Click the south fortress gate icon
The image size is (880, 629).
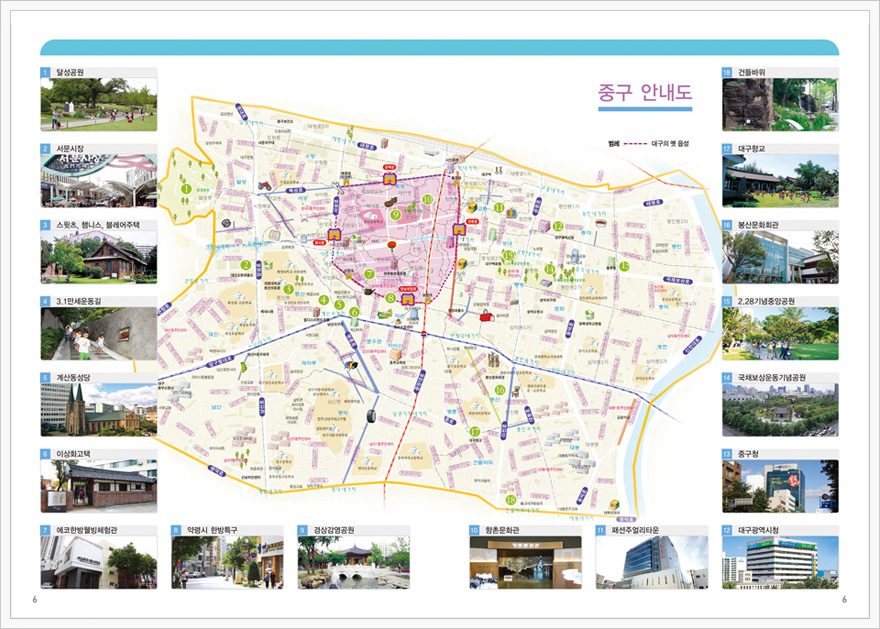tap(407, 298)
